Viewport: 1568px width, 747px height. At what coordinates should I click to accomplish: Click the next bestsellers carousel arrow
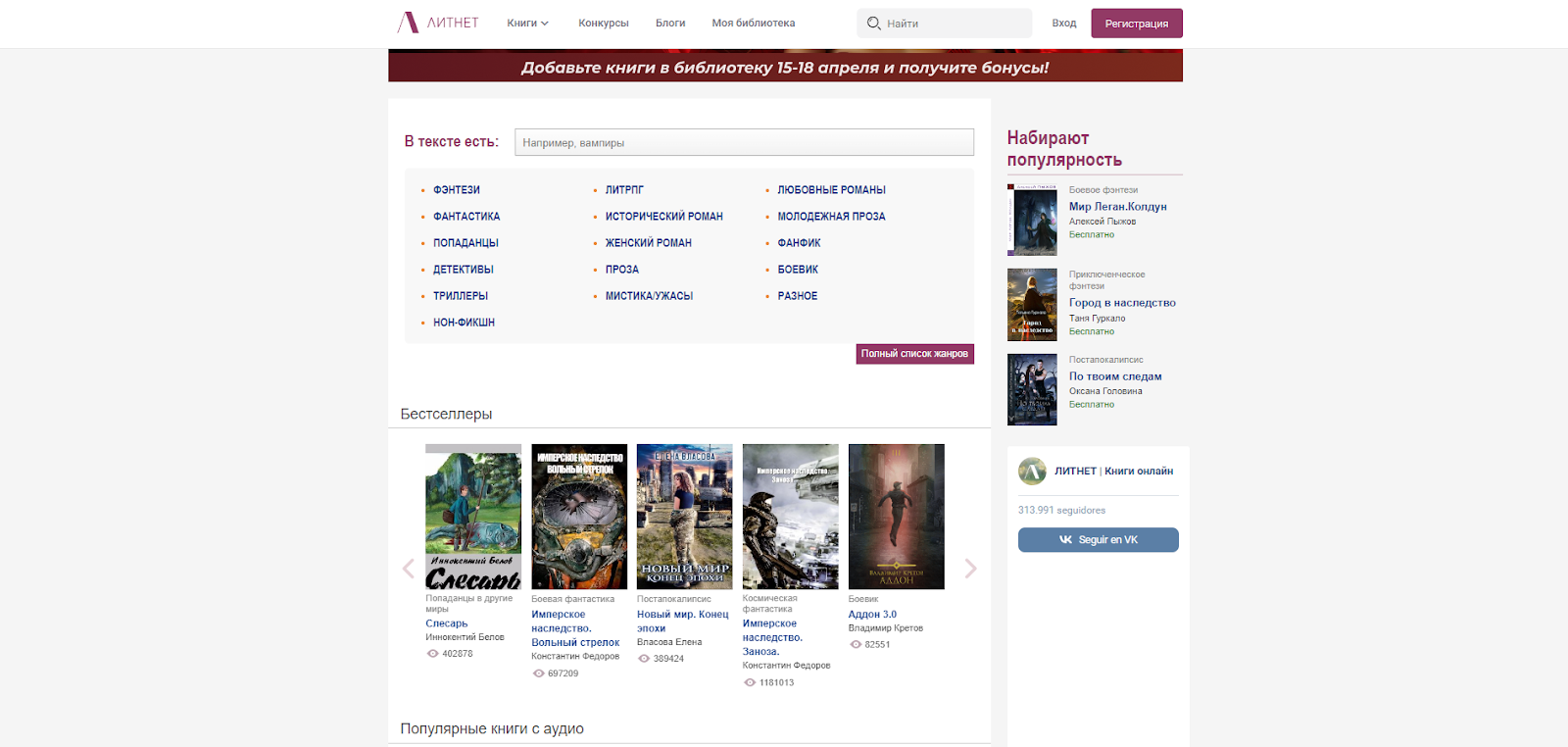[970, 569]
